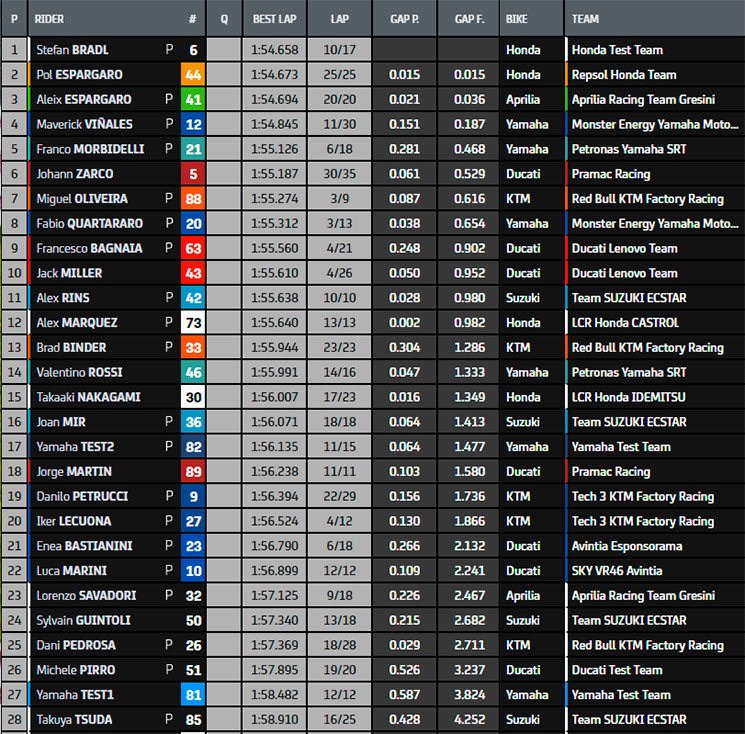Click best lap time 1:55.187
Screen dimensions: 745x734
pos(275,174)
